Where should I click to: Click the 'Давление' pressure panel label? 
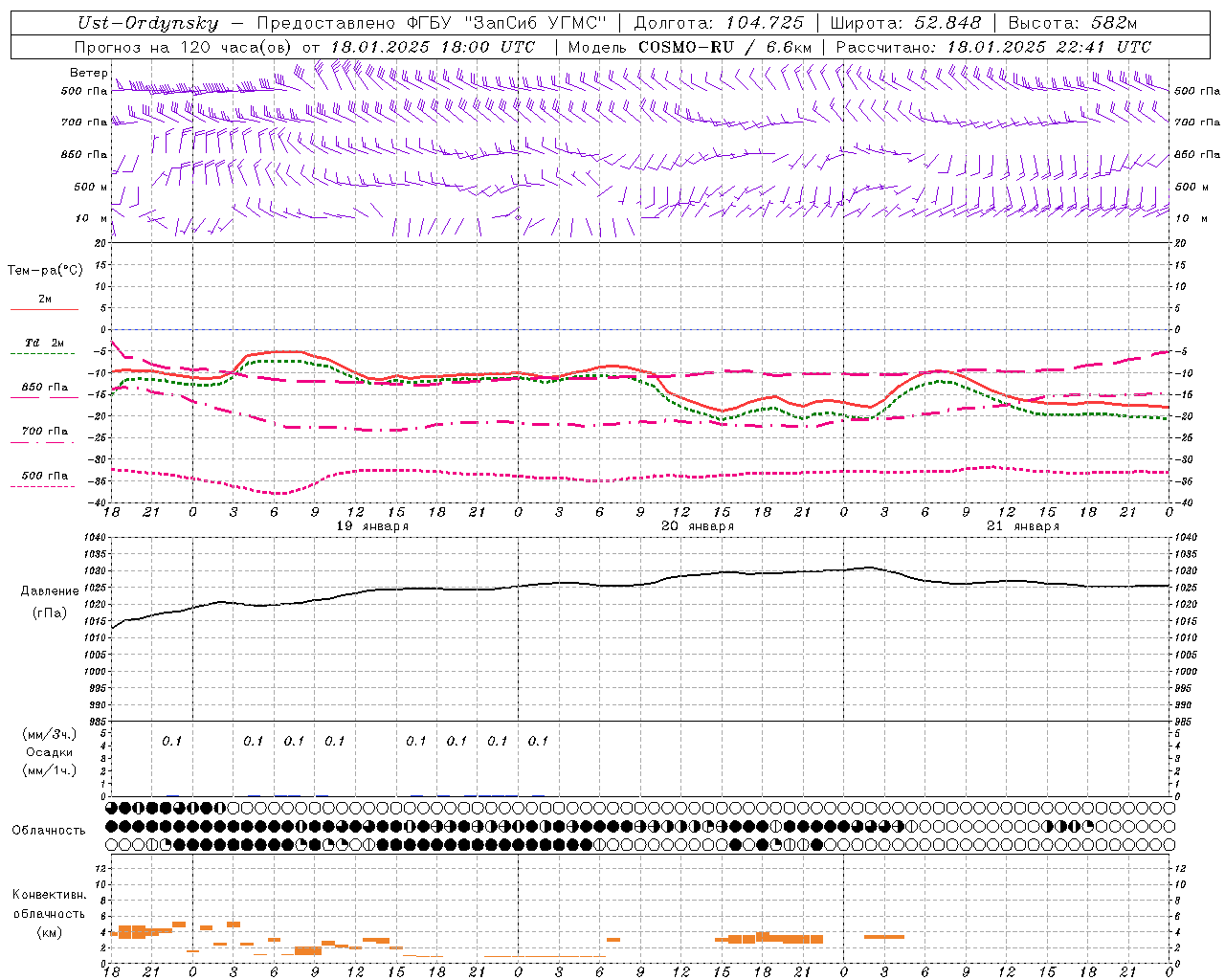pyautogui.click(x=50, y=591)
